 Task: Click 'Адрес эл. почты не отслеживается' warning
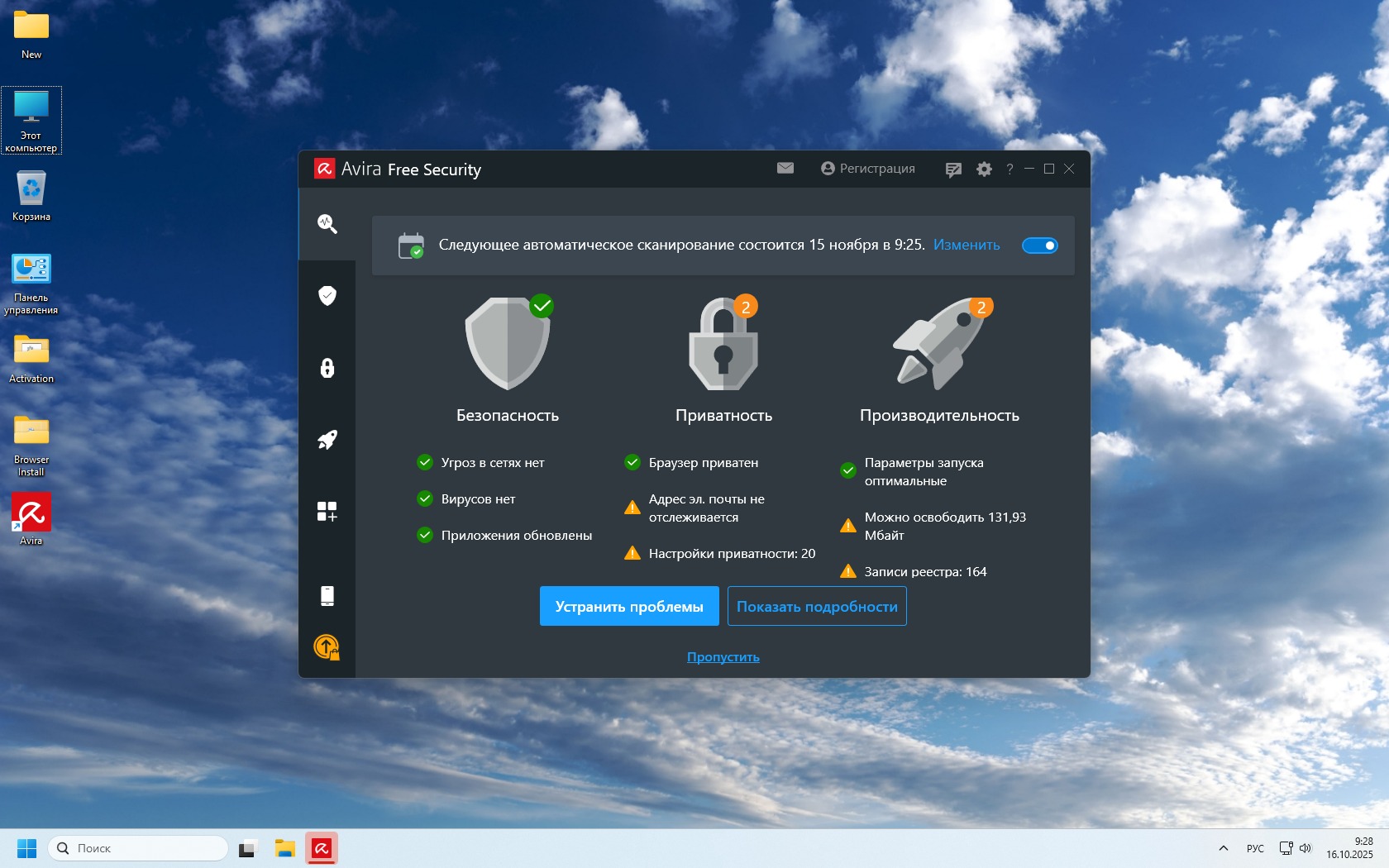point(694,508)
